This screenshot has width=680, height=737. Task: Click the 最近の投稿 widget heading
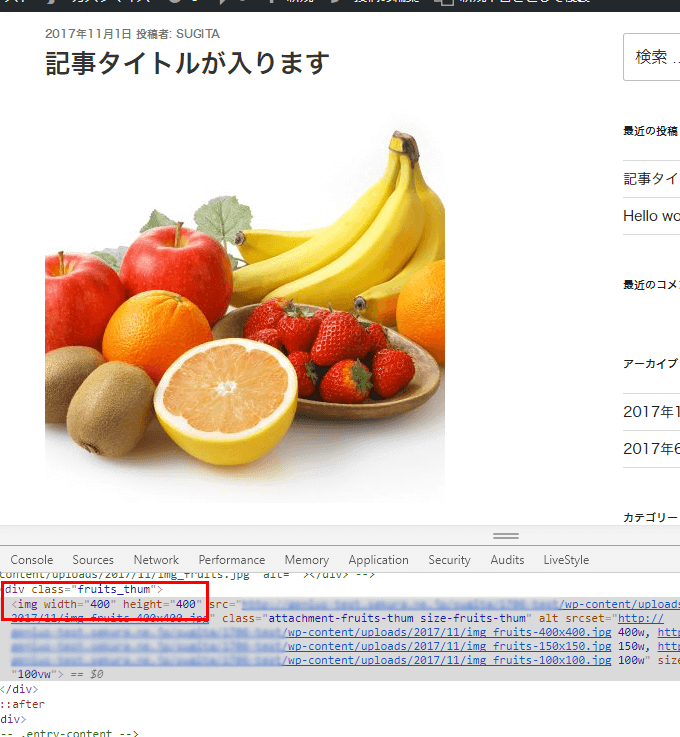[650, 131]
